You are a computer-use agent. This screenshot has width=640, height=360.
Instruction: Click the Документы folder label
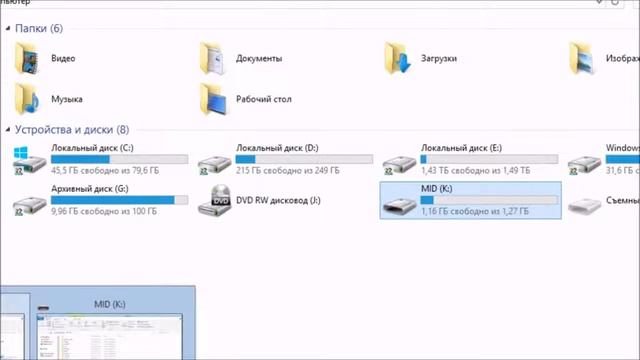(259, 58)
